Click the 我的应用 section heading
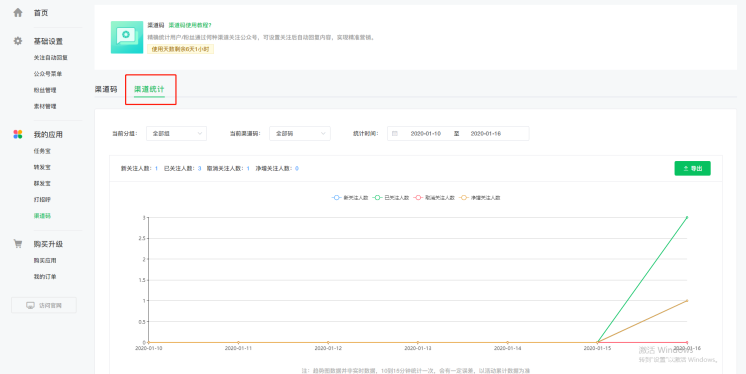The width and height of the screenshot is (746, 374). (48, 135)
